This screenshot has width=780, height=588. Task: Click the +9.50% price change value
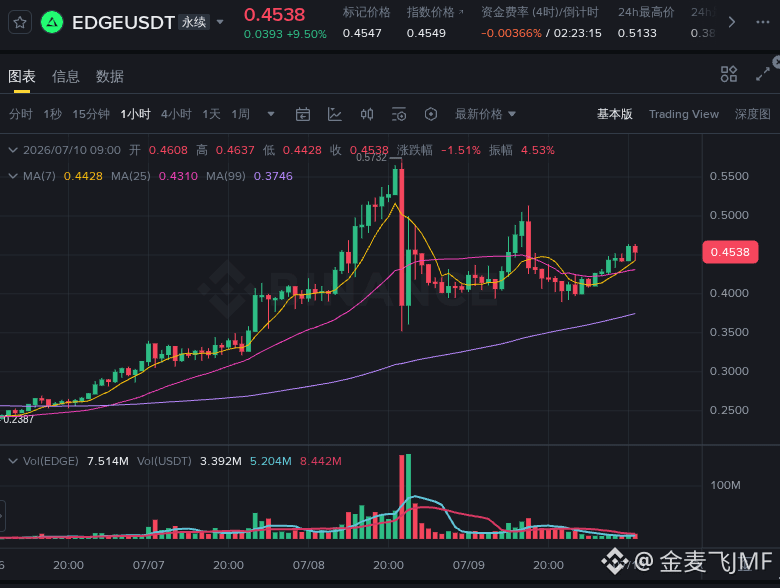pyautogui.click(x=306, y=34)
